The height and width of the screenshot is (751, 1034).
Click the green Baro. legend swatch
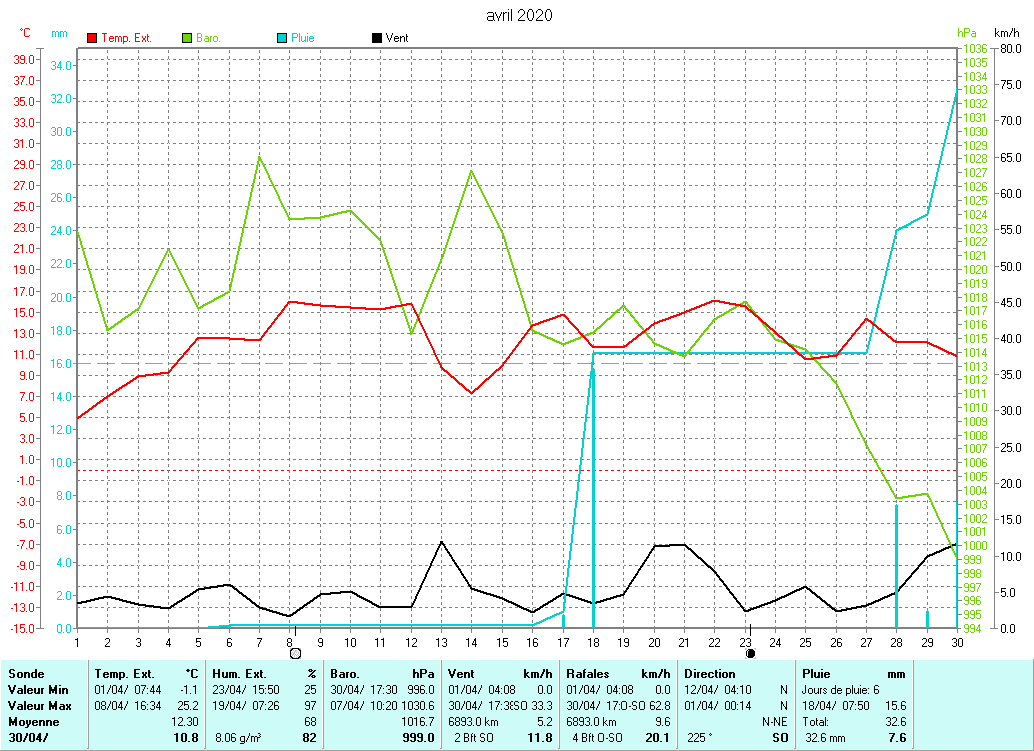[x=187, y=38]
